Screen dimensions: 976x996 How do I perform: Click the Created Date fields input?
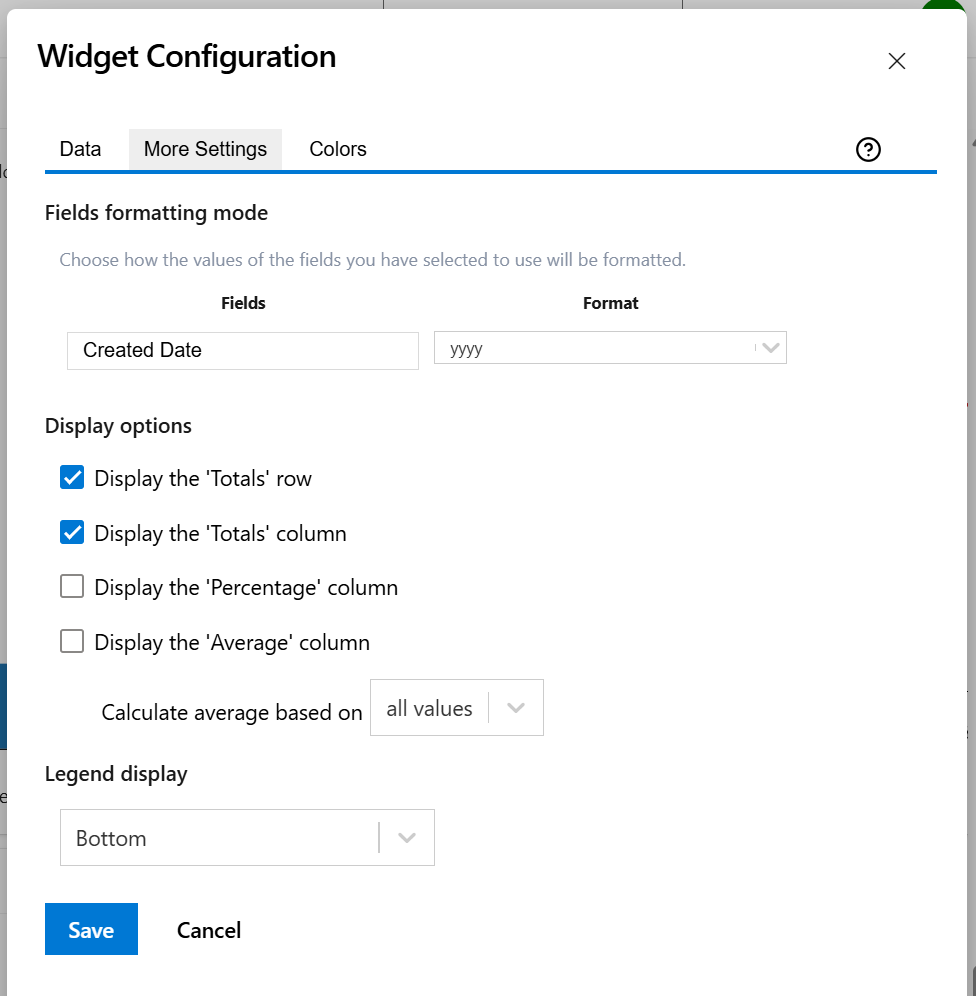coord(242,350)
